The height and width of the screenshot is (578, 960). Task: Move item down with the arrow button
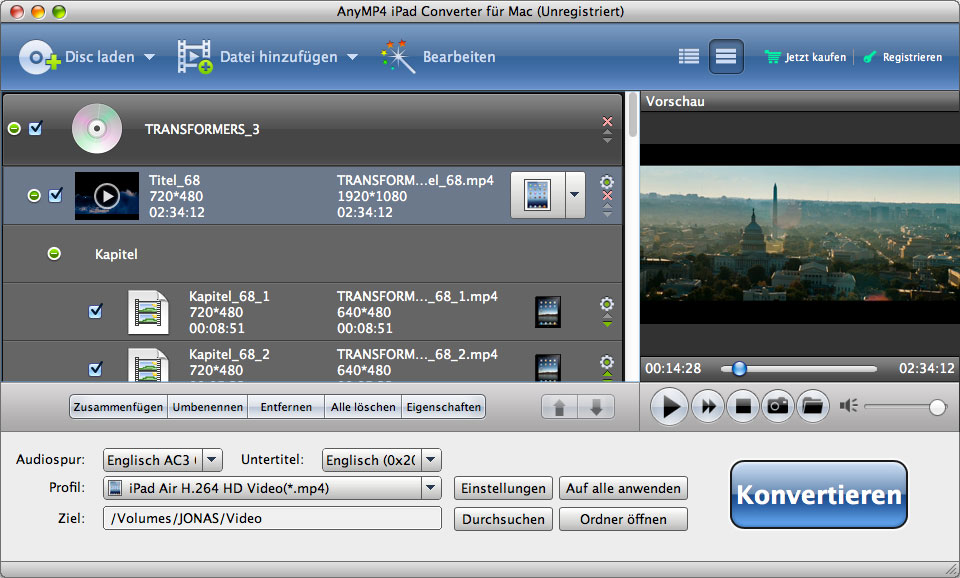click(x=596, y=407)
